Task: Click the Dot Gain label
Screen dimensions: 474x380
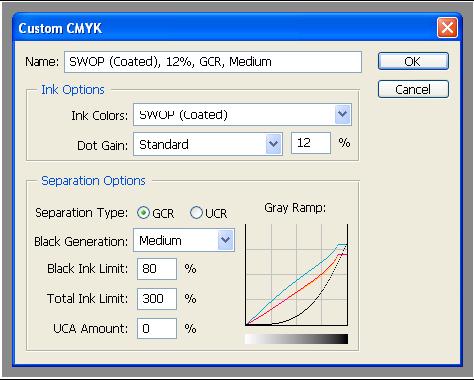Action: point(102,145)
